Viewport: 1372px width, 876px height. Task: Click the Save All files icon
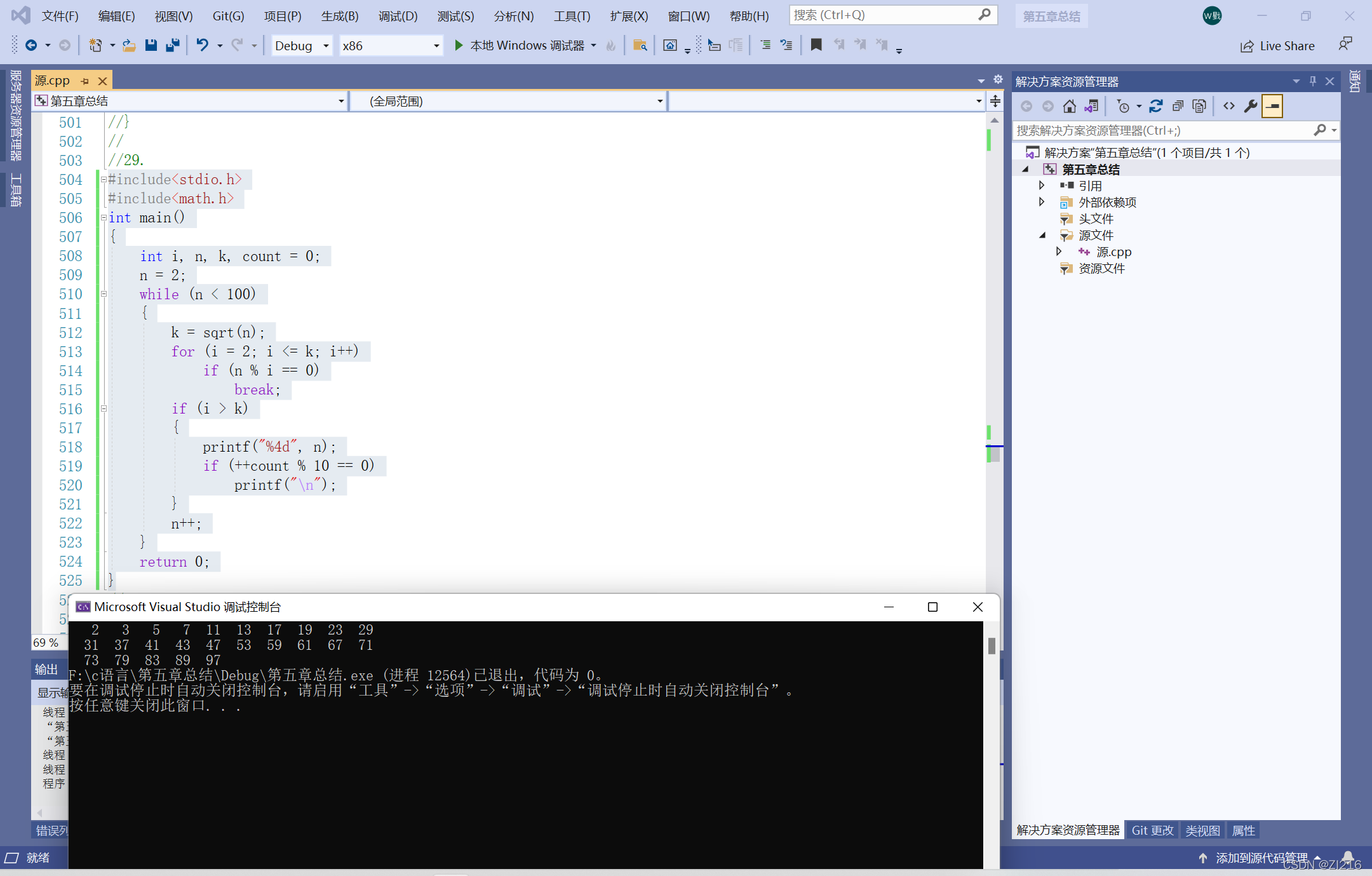pos(175,47)
